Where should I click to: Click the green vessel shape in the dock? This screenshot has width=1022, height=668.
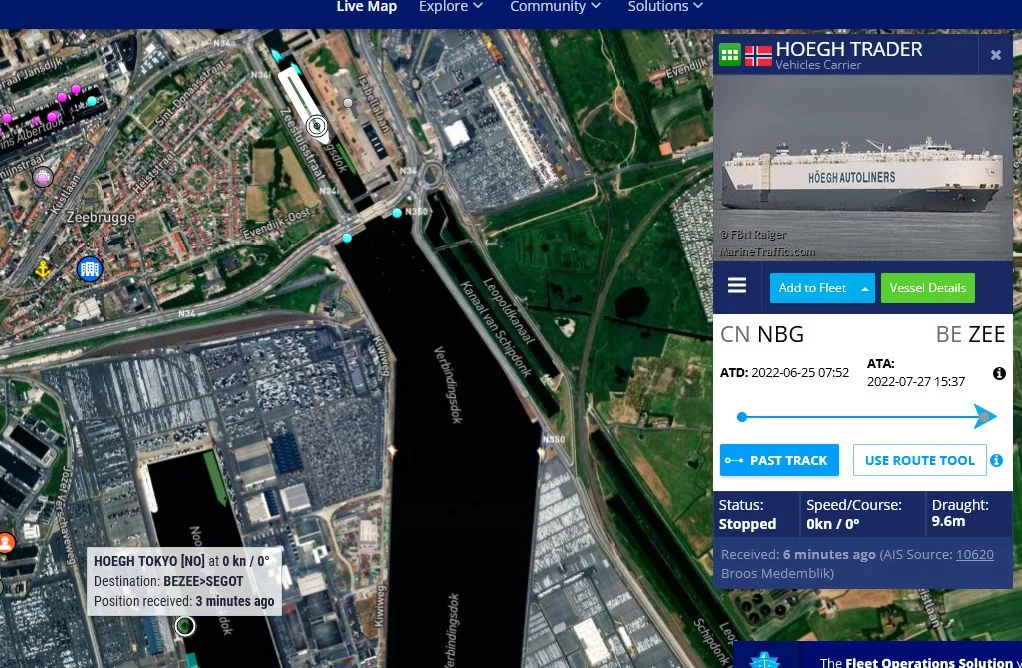coord(215,477)
